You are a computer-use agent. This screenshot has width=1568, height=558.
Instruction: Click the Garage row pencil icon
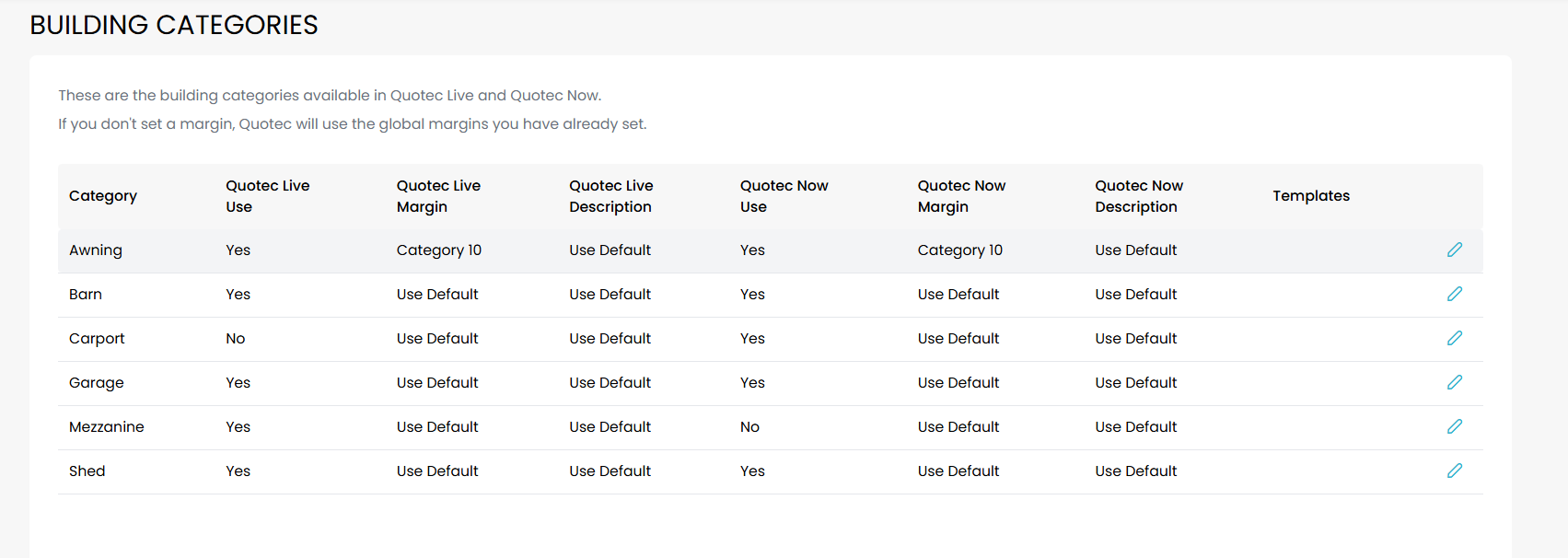point(1454,382)
